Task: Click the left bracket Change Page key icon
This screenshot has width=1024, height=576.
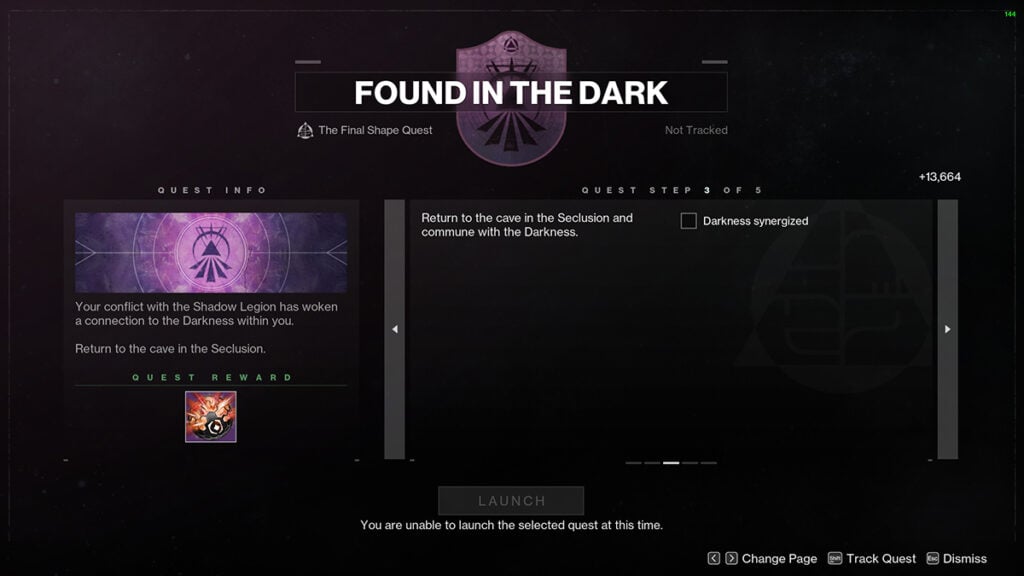Action: (713, 558)
